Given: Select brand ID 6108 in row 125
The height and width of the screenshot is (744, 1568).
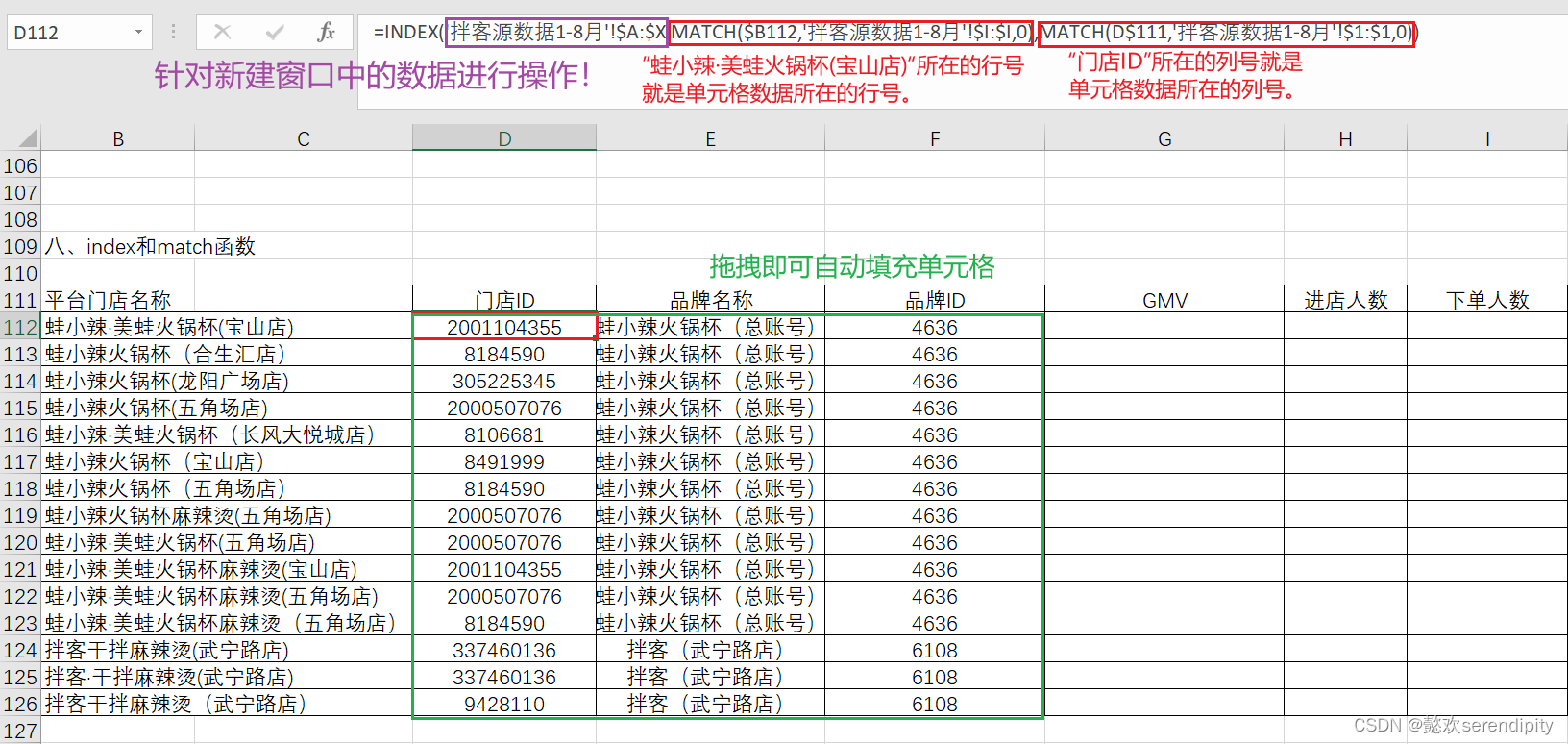Looking at the screenshot, I should pos(935,677).
